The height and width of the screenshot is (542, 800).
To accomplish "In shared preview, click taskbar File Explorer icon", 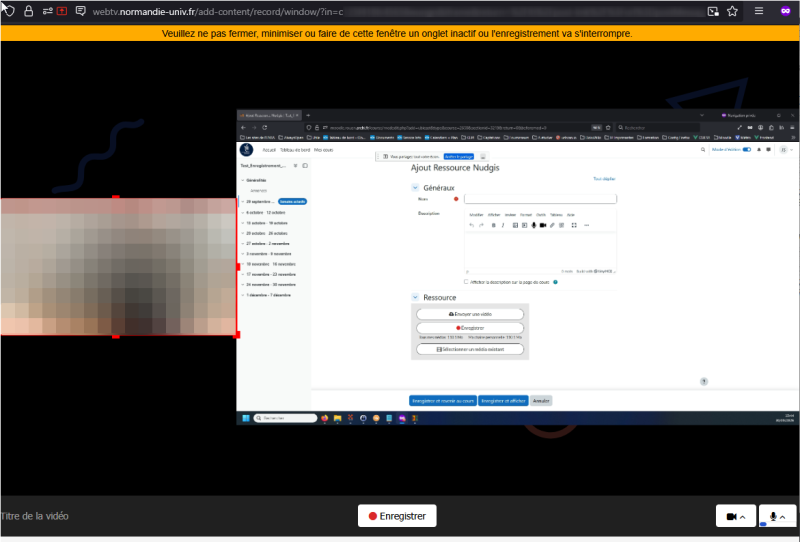I will pos(337,418).
